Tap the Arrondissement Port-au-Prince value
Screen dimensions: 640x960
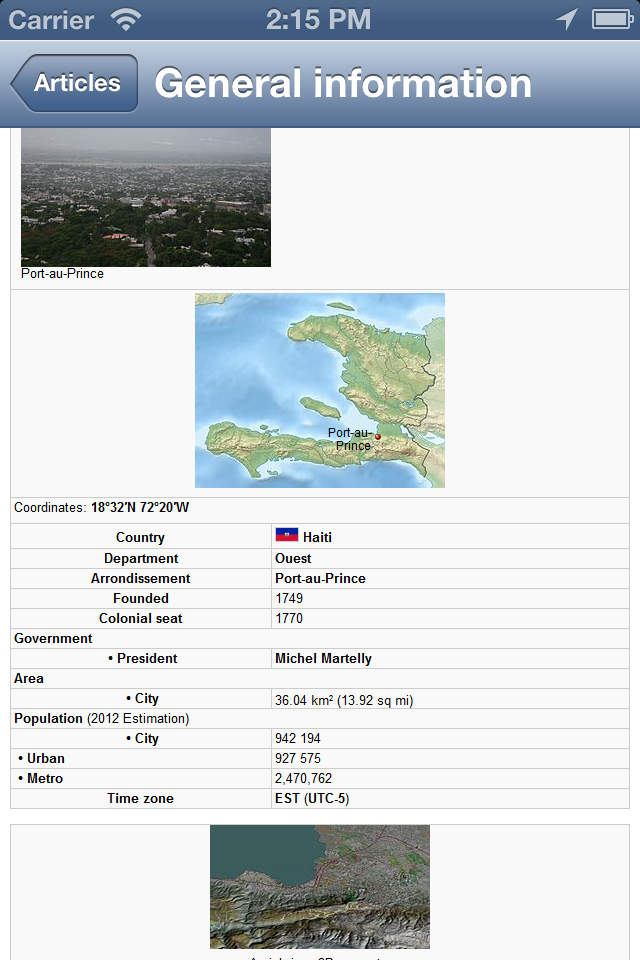(x=320, y=578)
